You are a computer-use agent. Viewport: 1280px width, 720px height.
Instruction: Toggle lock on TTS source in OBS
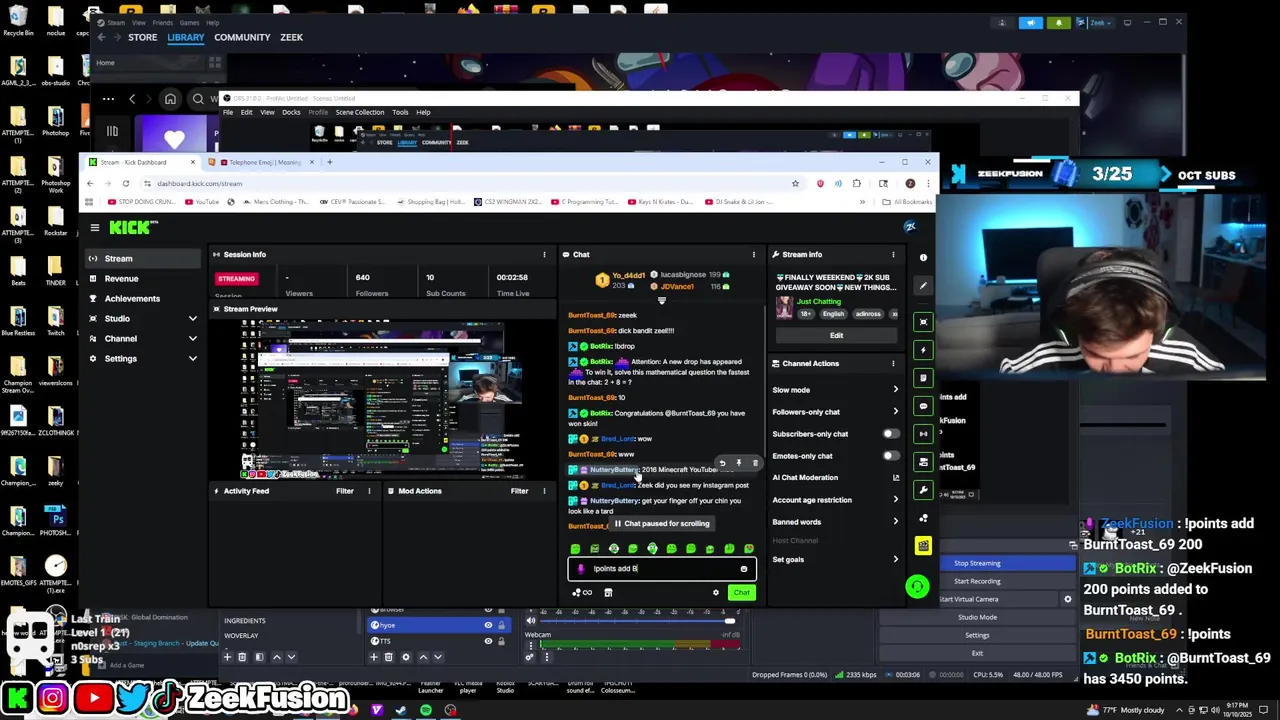point(502,640)
